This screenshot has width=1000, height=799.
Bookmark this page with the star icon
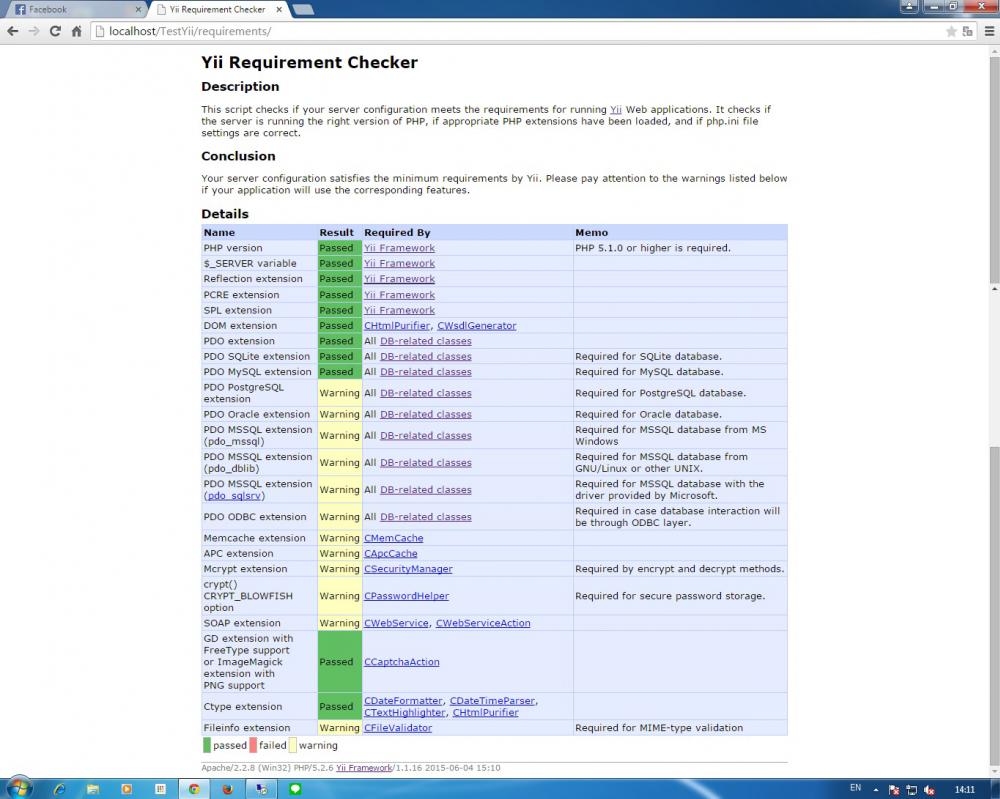951,31
